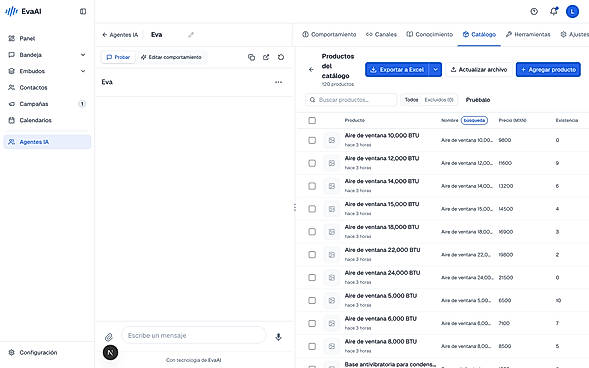The height and width of the screenshot is (368, 589).
Task: Open image placeholder for Aire de ventana 6,000 BTU
Action: tap(332, 323)
